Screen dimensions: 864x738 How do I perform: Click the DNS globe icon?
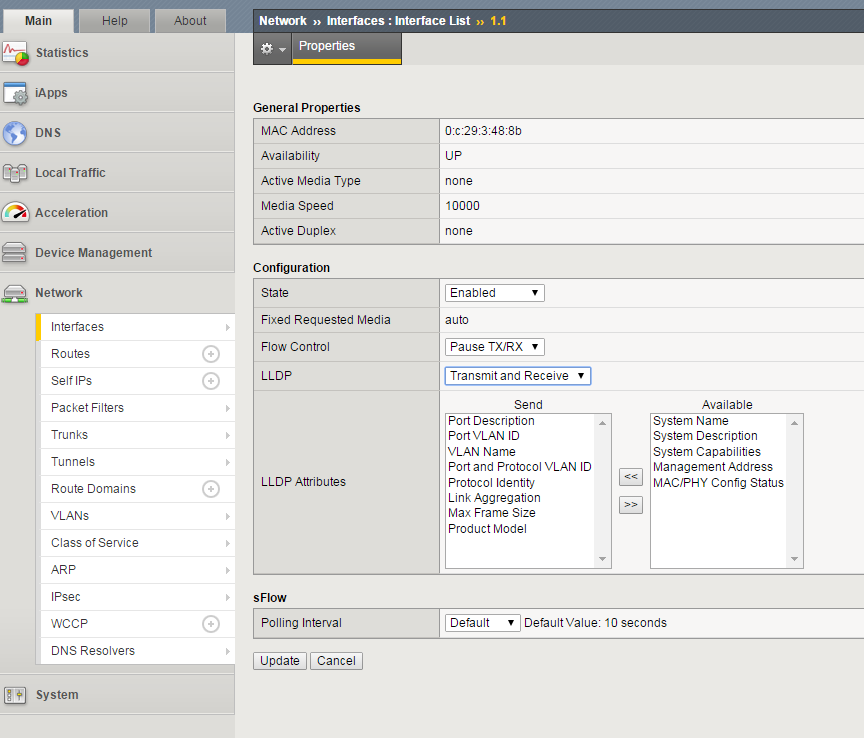pos(15,133)
